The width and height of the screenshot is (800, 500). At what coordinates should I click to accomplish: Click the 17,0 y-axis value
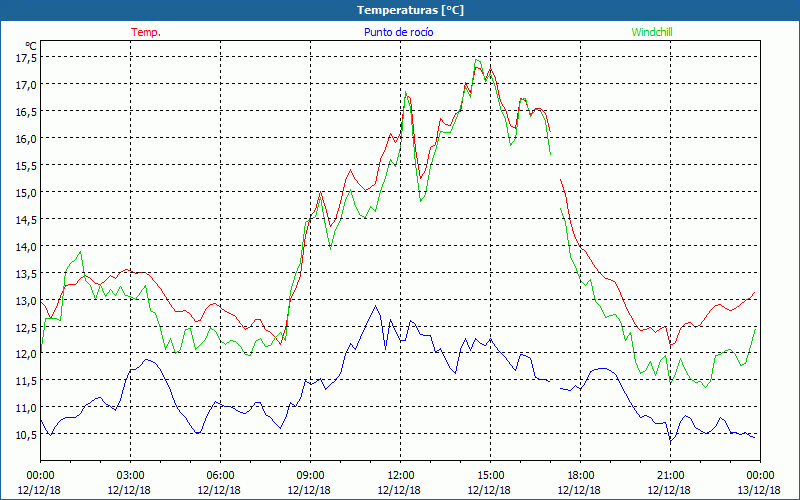pyautogui.click(x=27, y=85)
